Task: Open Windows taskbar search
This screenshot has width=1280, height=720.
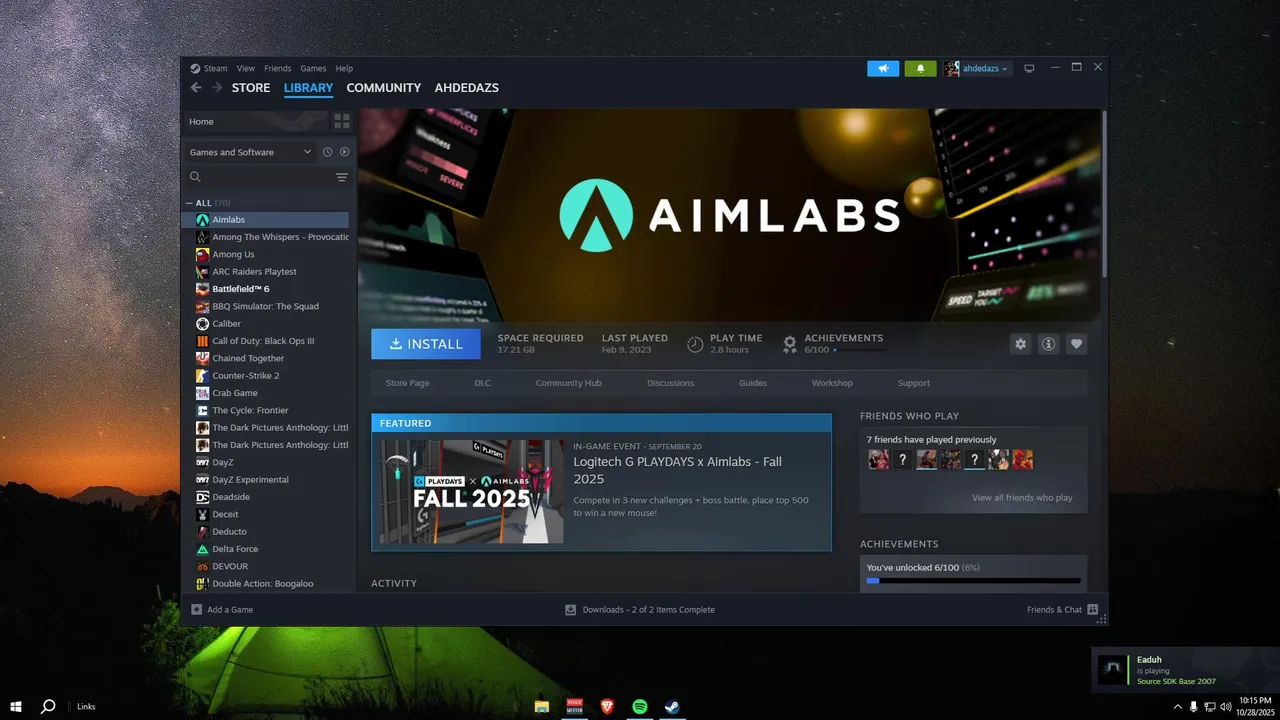Action: click(48, 706)
